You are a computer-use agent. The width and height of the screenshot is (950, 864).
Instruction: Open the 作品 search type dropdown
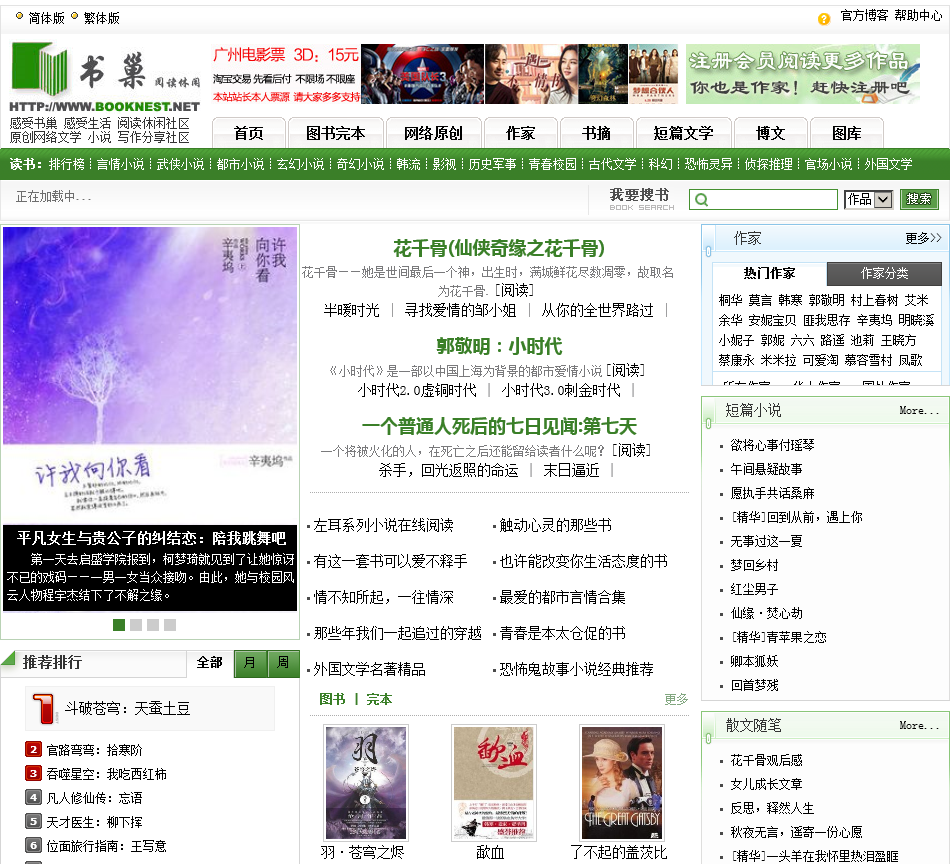(x=868, y=199)
